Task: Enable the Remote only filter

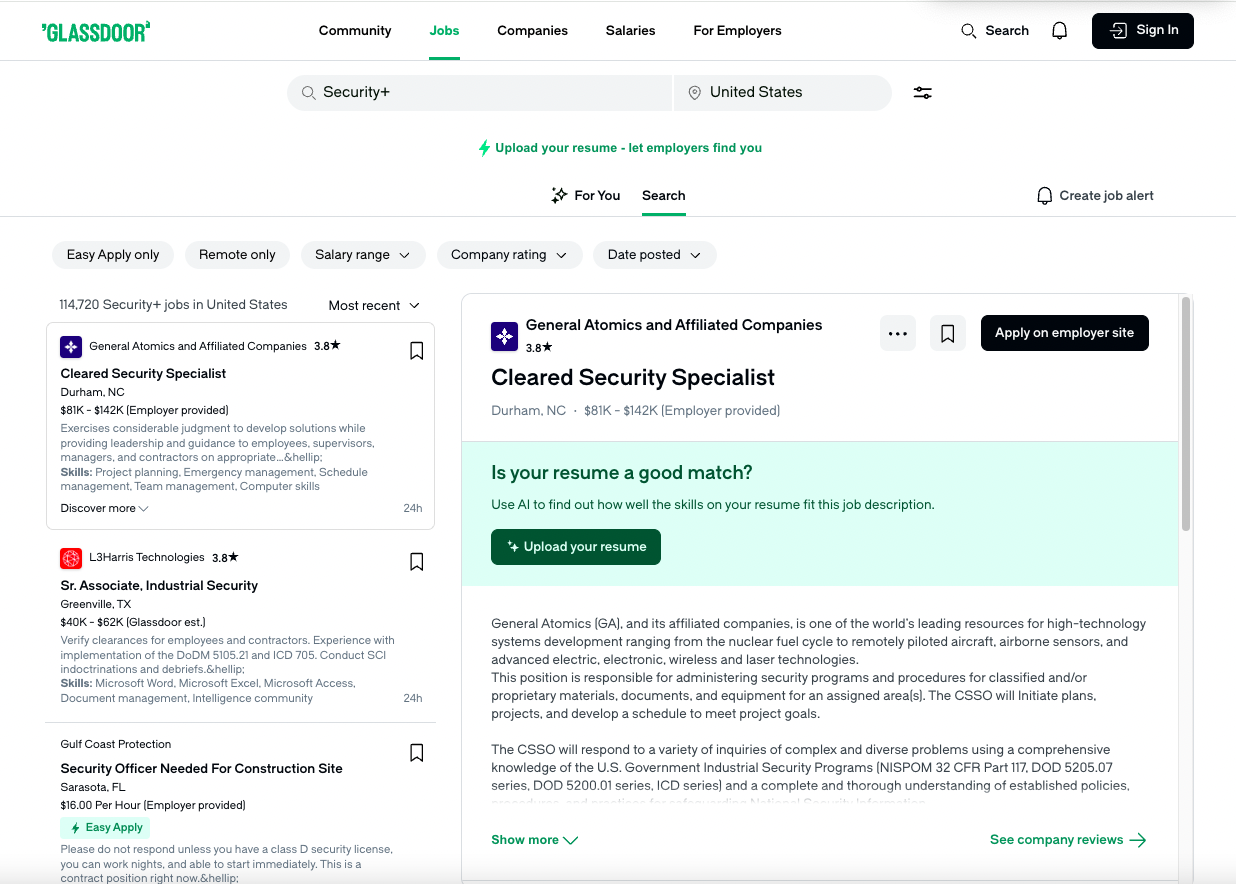Action: click(x=237, y=254)
